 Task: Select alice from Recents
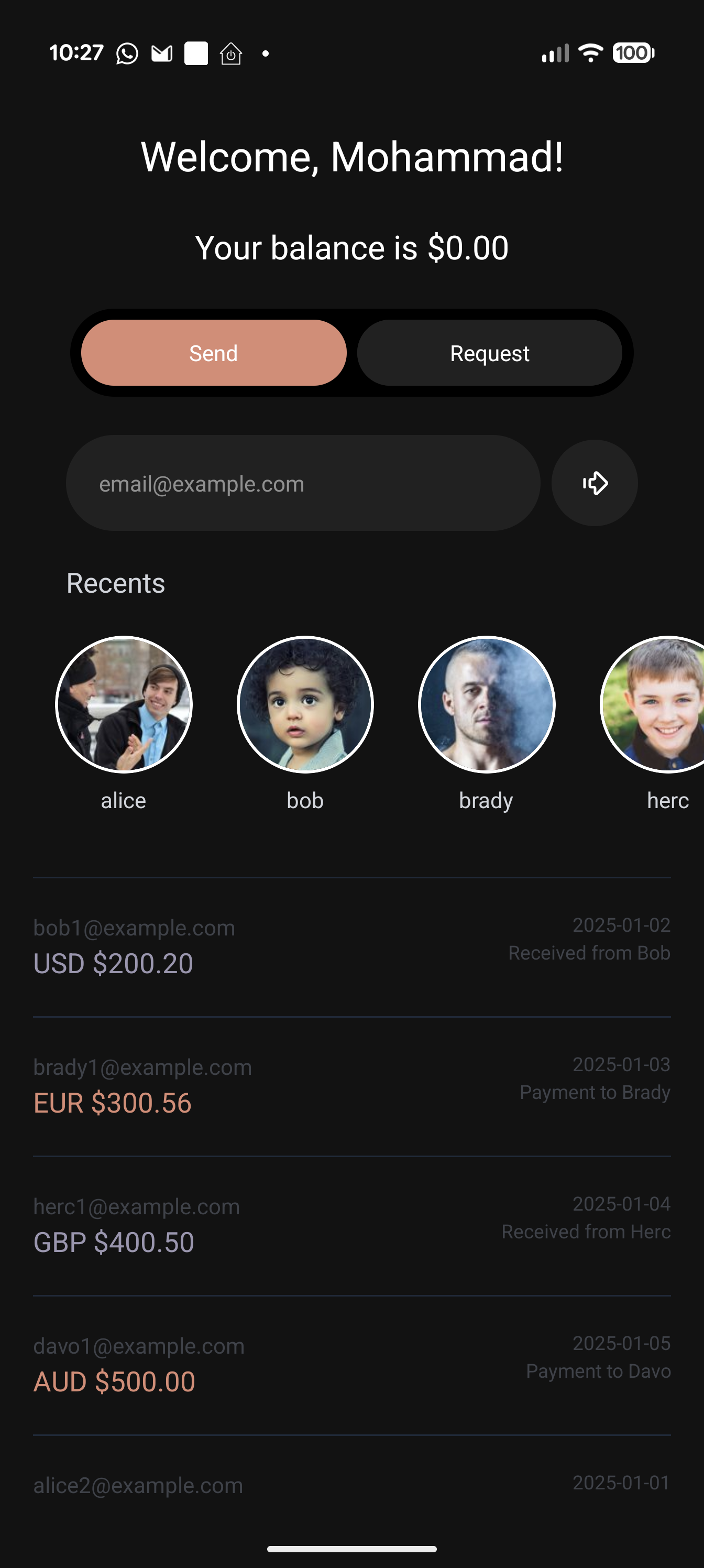(124, 704)
